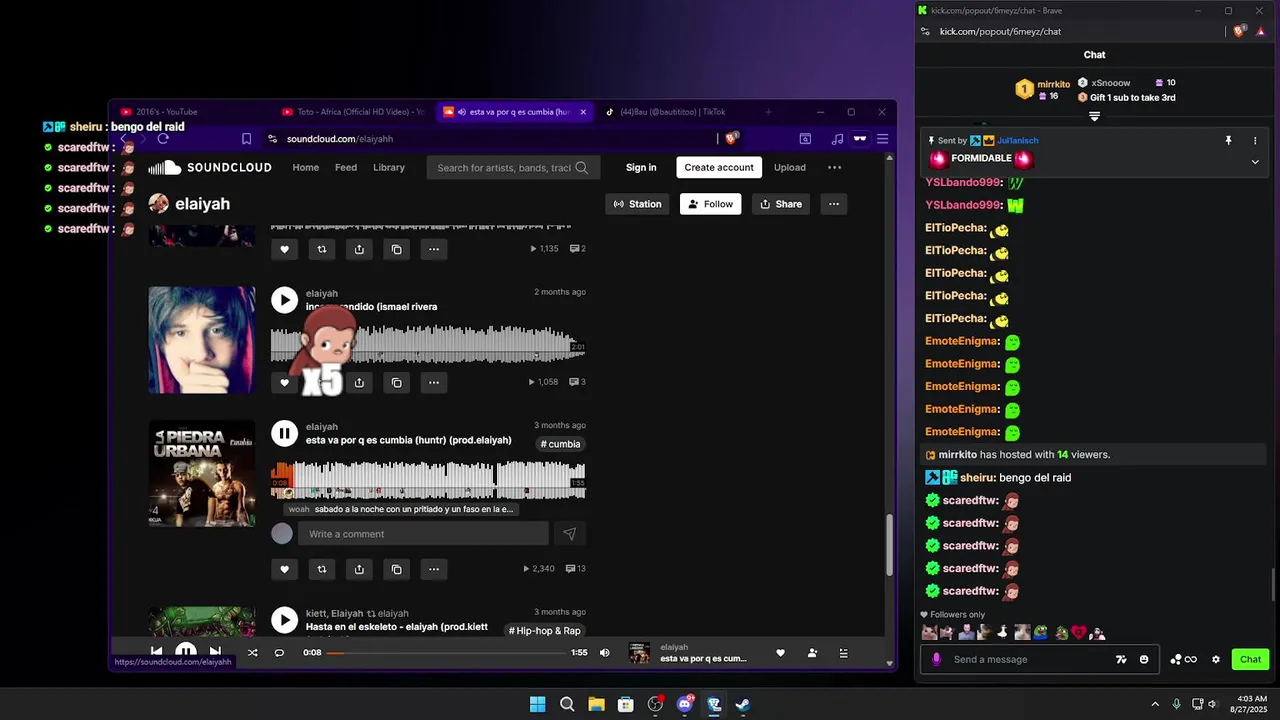
Task: Pause the esta va por q es cumbia track
Action: pos(284,433)
